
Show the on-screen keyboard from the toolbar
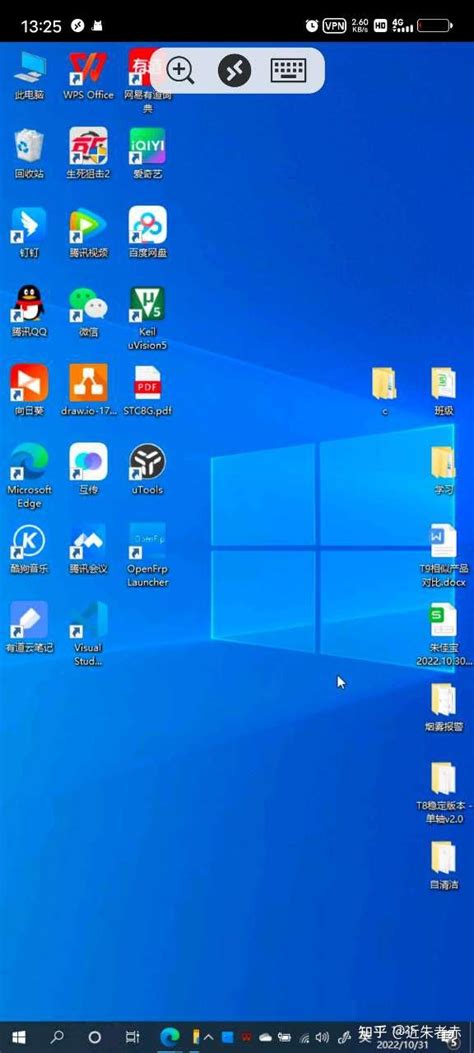289,70
